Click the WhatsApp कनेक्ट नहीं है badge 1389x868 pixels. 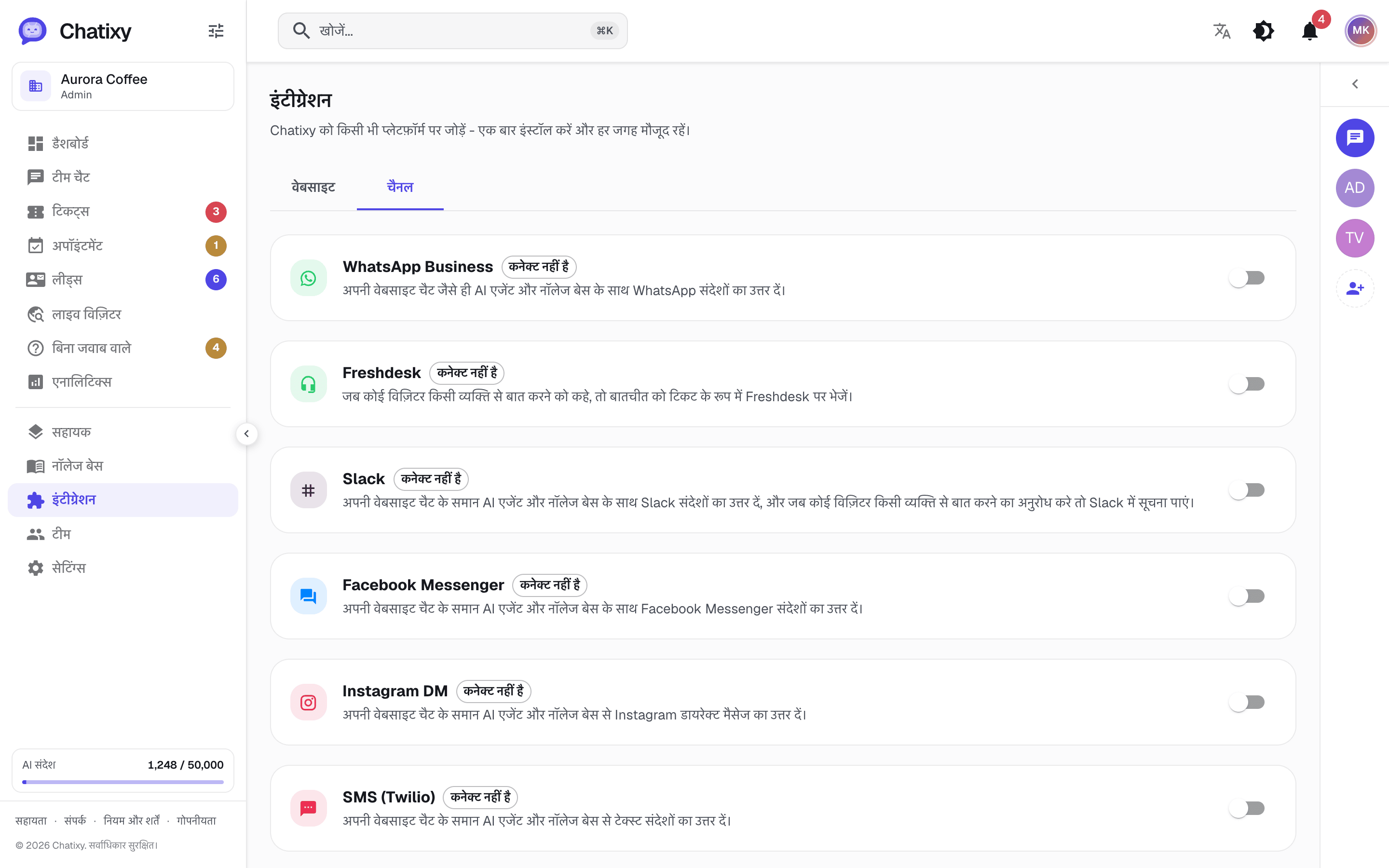[x=538, y=267]
